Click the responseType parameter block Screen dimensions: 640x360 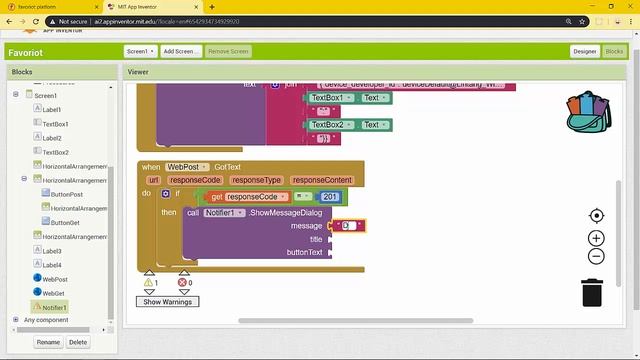256,180
